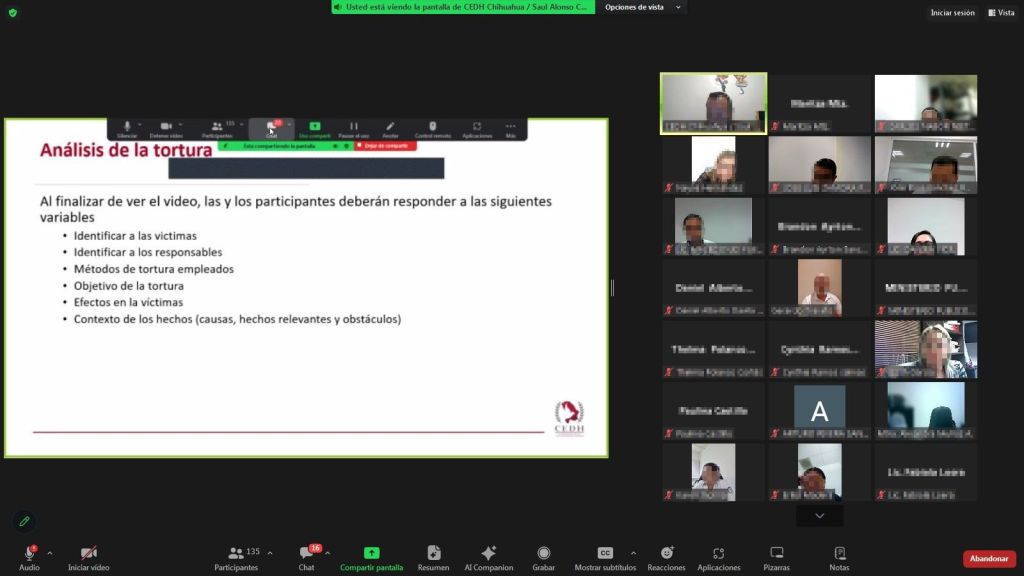The image size is (1024, 576).
Task: Switch layout using Vista menu
Action: click(1001, 12)
